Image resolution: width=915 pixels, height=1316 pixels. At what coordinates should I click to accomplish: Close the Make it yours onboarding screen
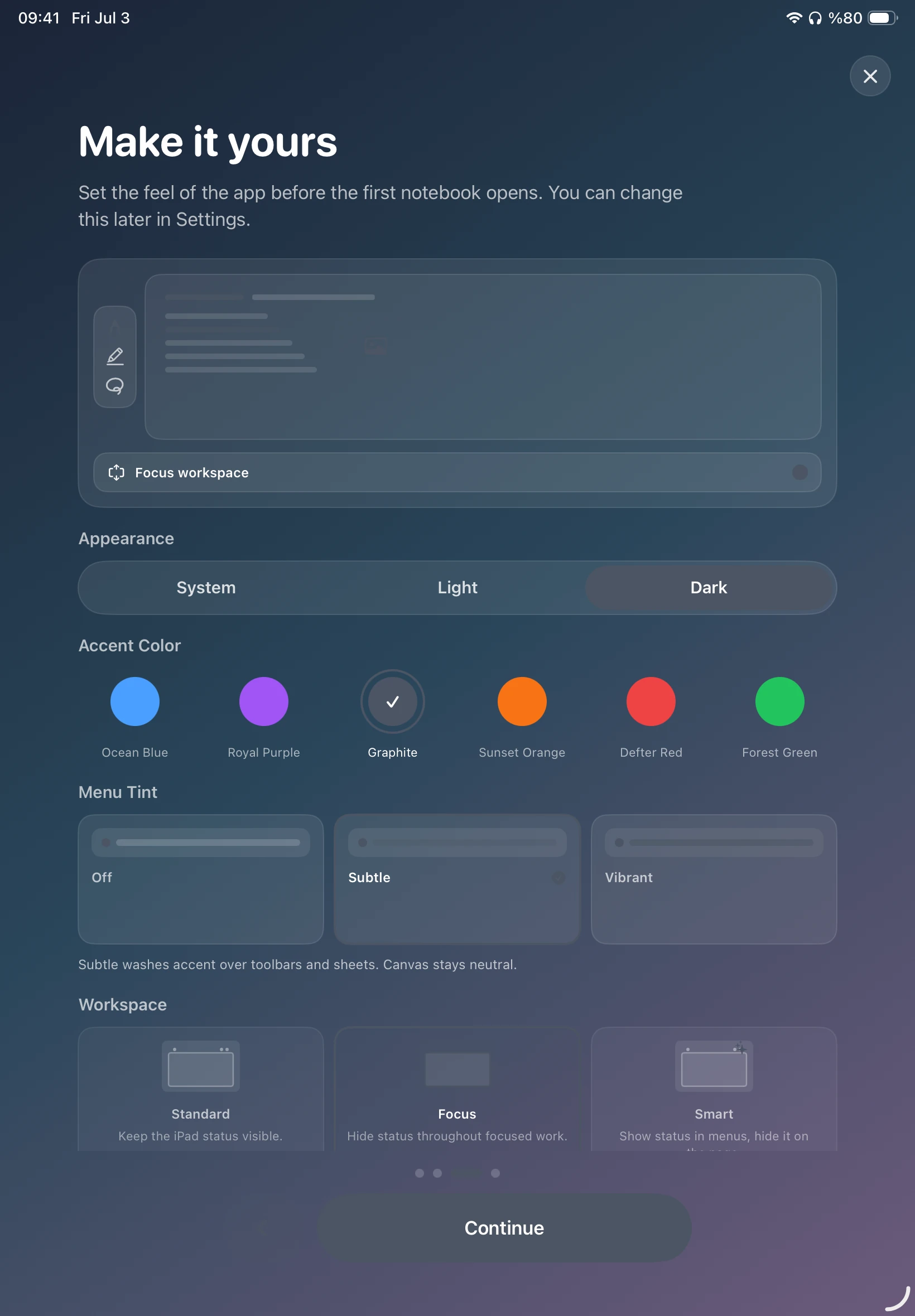pos(870,76)
